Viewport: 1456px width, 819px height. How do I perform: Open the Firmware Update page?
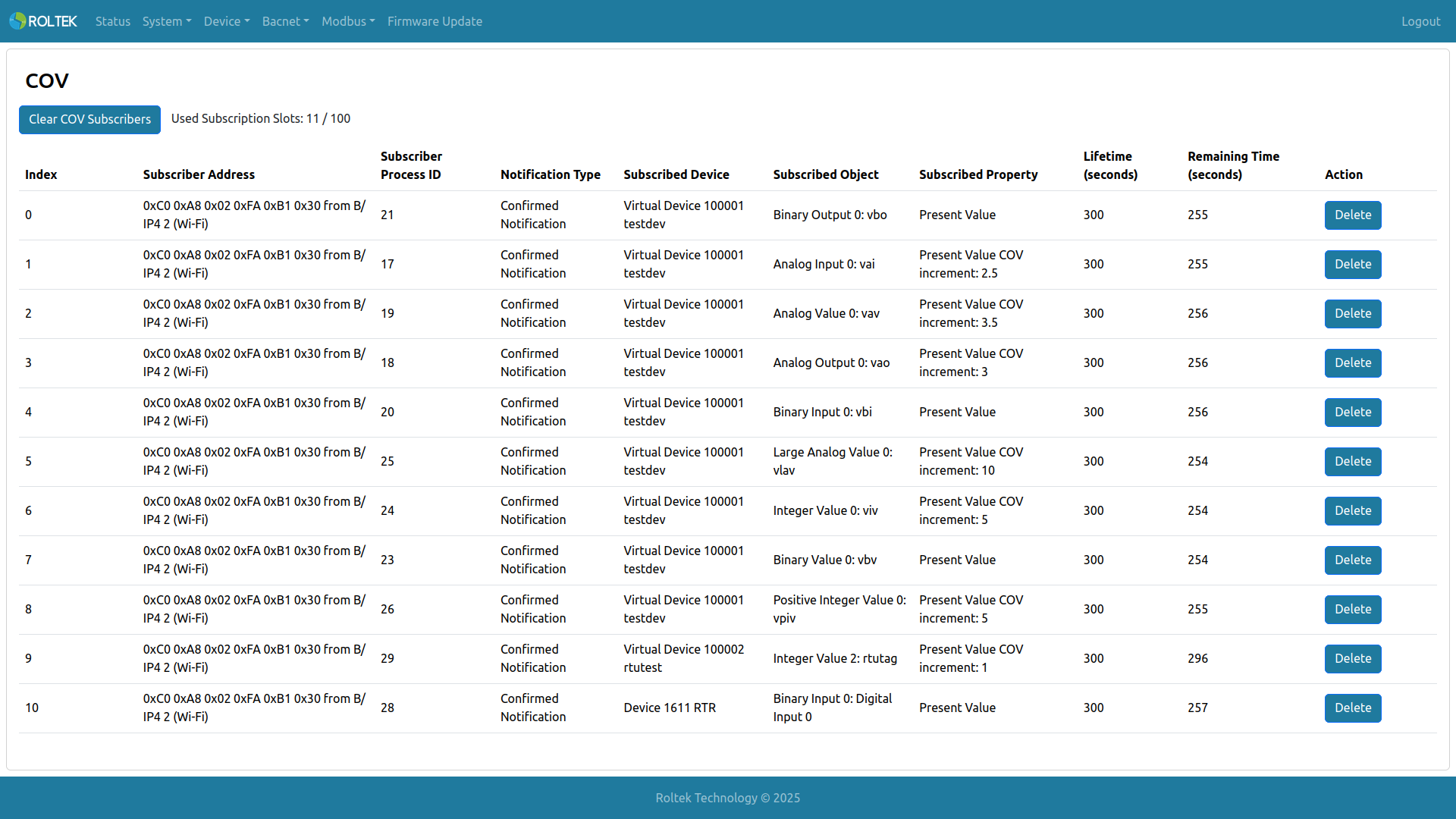point(435,21)
